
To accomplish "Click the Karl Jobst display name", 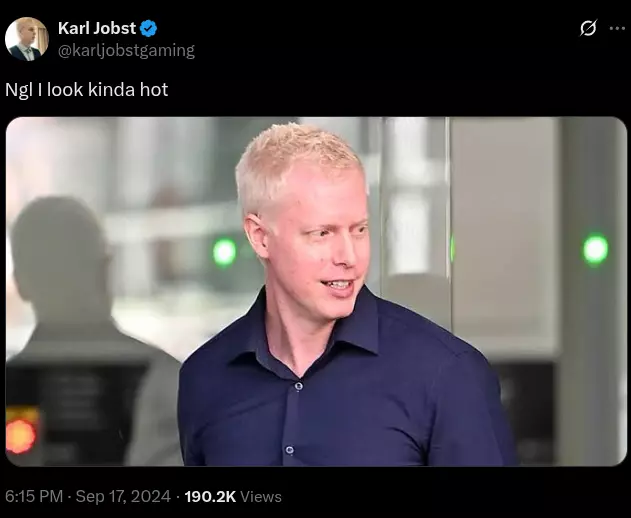I will (97, 28).
